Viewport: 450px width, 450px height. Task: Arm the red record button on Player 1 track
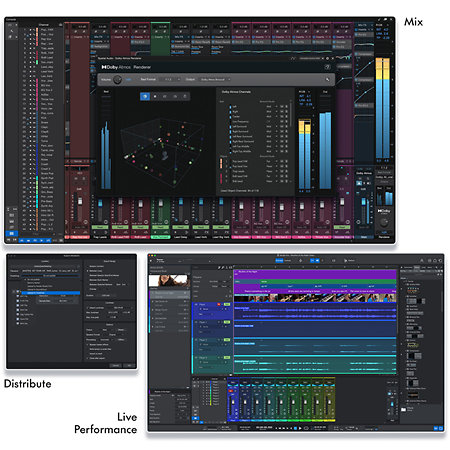[219, 304]
